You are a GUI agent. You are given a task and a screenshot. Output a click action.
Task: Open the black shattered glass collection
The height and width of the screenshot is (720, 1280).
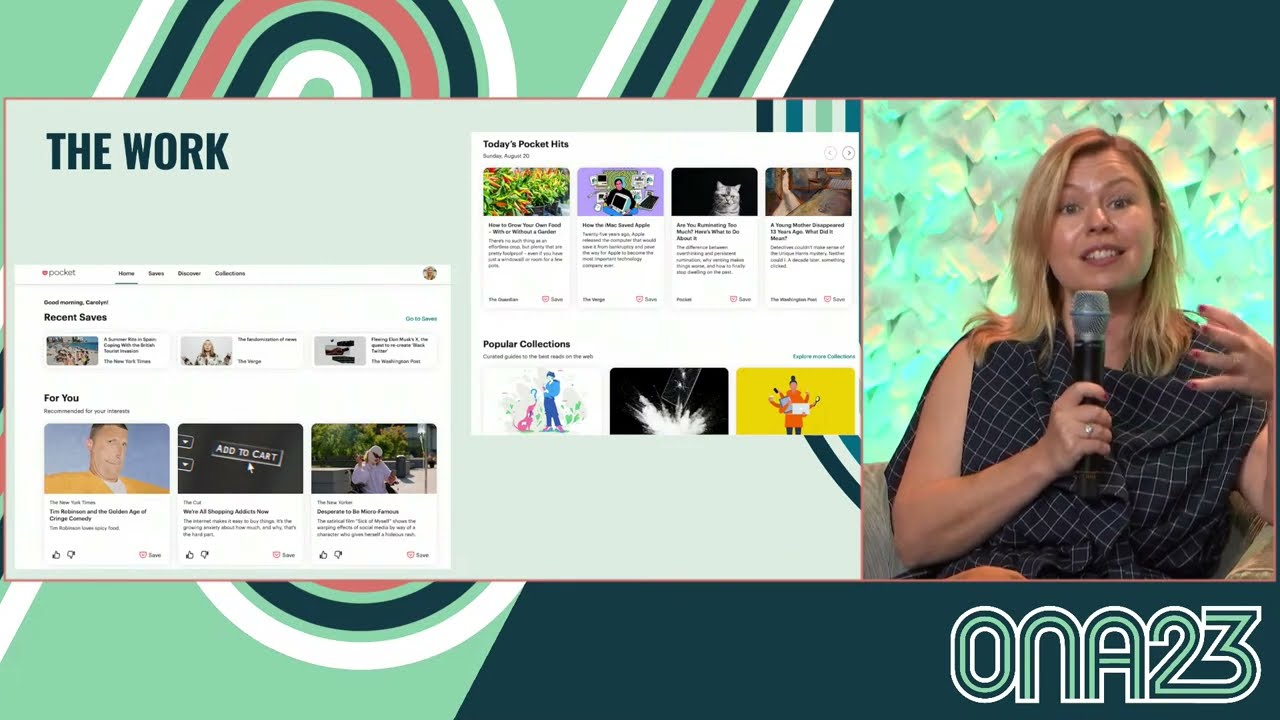pos(669,401)
